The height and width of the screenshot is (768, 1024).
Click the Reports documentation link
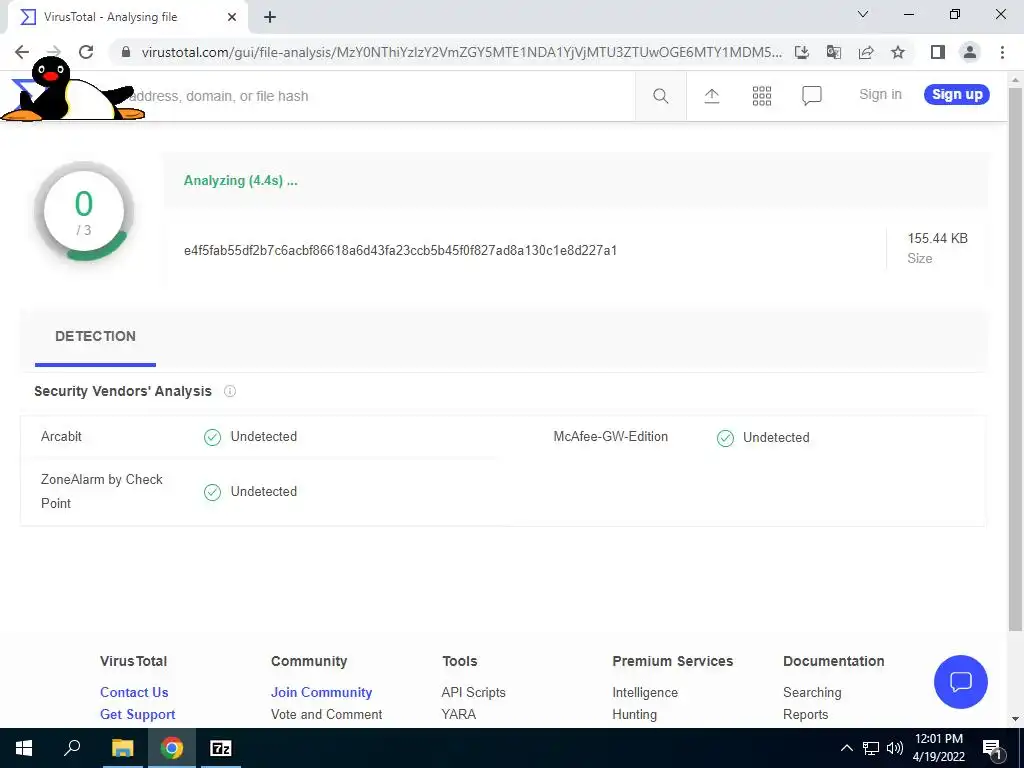[805, 714]
